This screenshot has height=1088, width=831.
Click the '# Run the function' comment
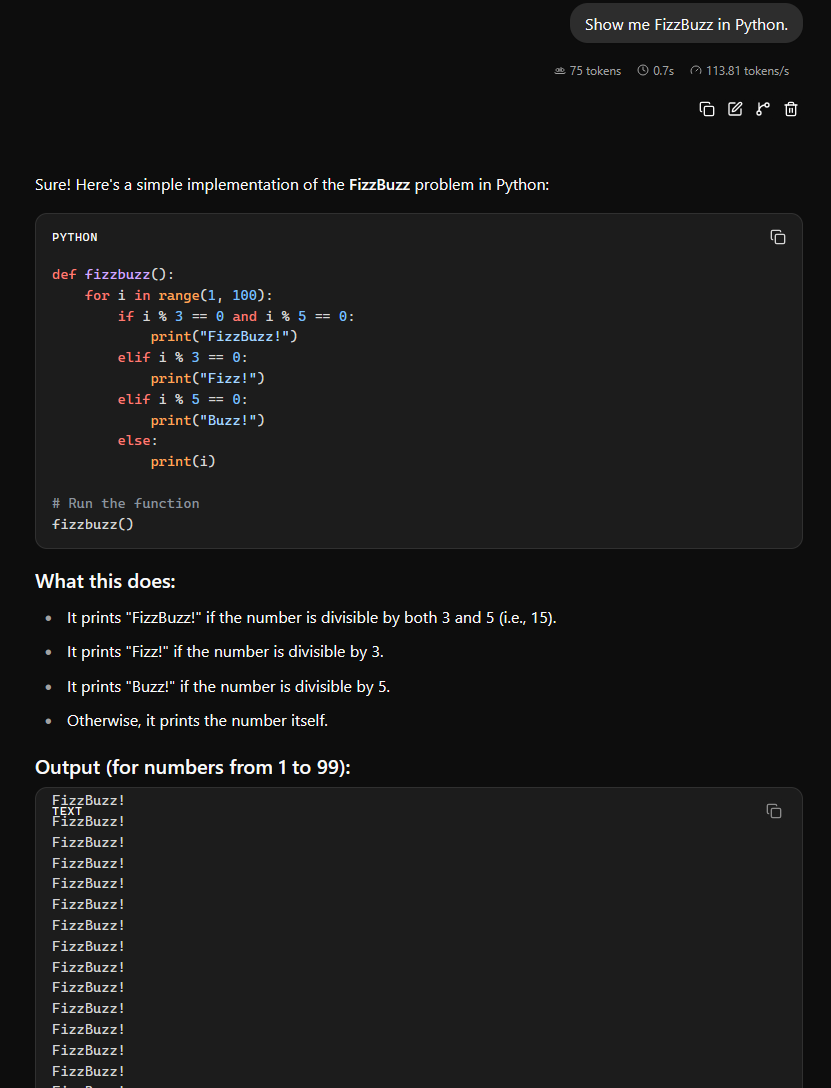pos(126,503)
